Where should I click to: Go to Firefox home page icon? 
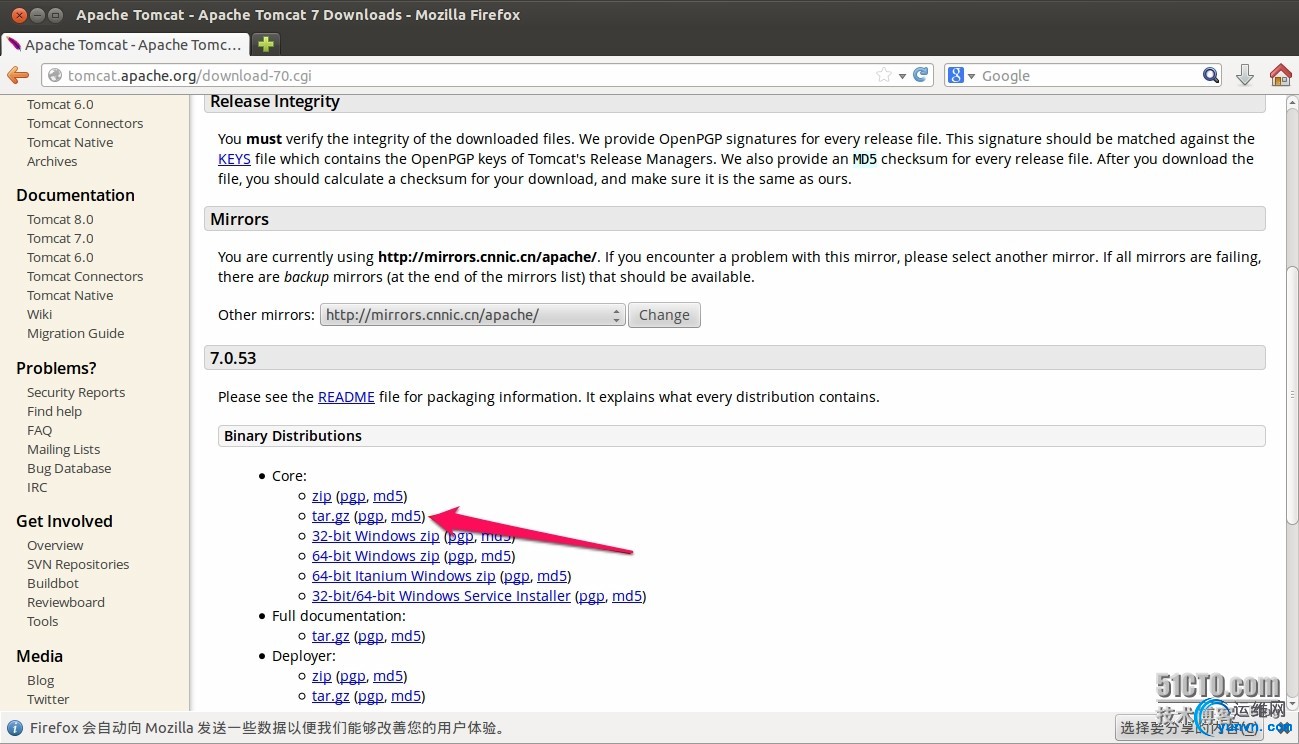tap(1280, 75)
